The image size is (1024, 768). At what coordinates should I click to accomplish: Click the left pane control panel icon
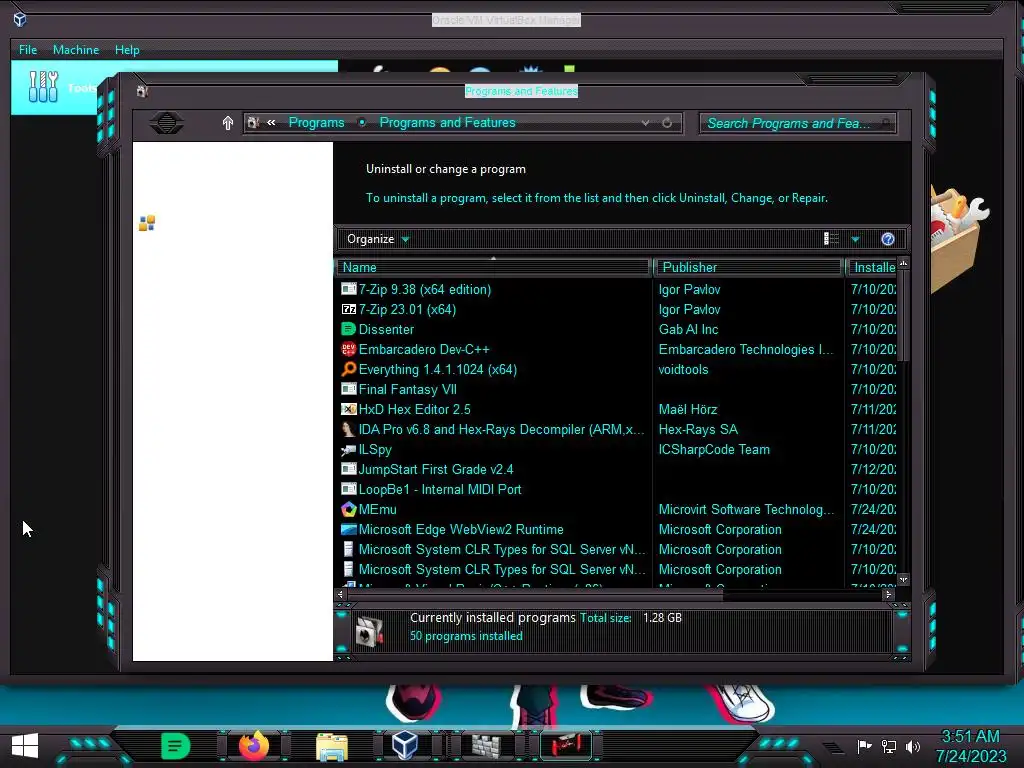click(x=147, y=223)
